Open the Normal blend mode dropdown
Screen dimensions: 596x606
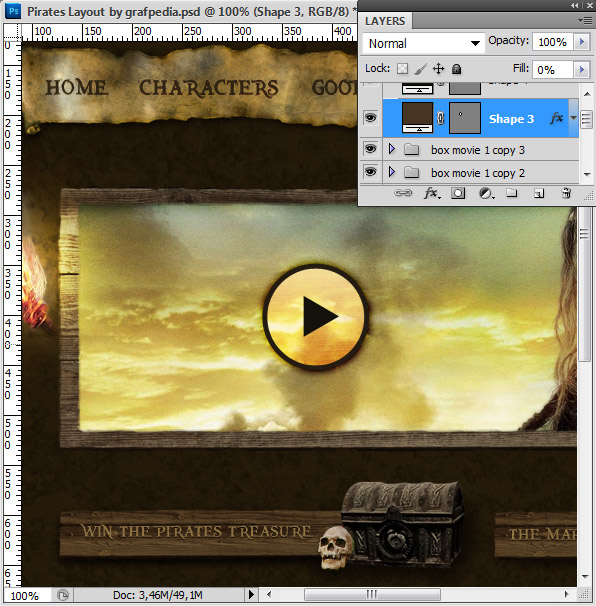pyautogui.click(x=423, y=43)
